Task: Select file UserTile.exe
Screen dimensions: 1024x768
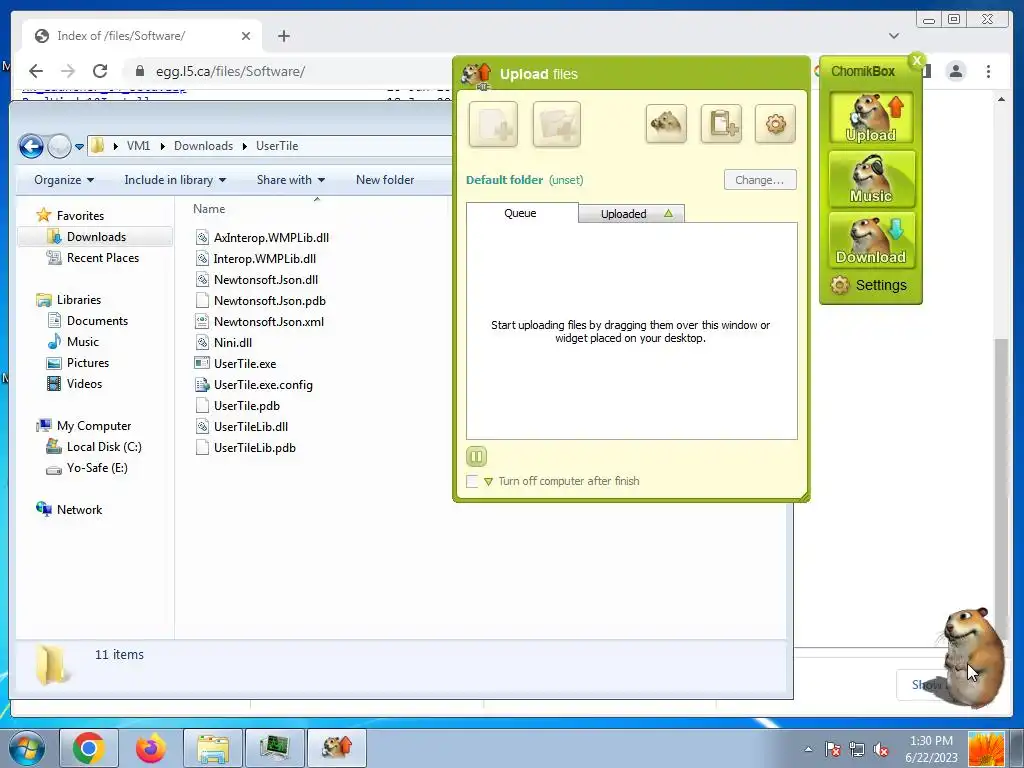Action: (245, 364)
